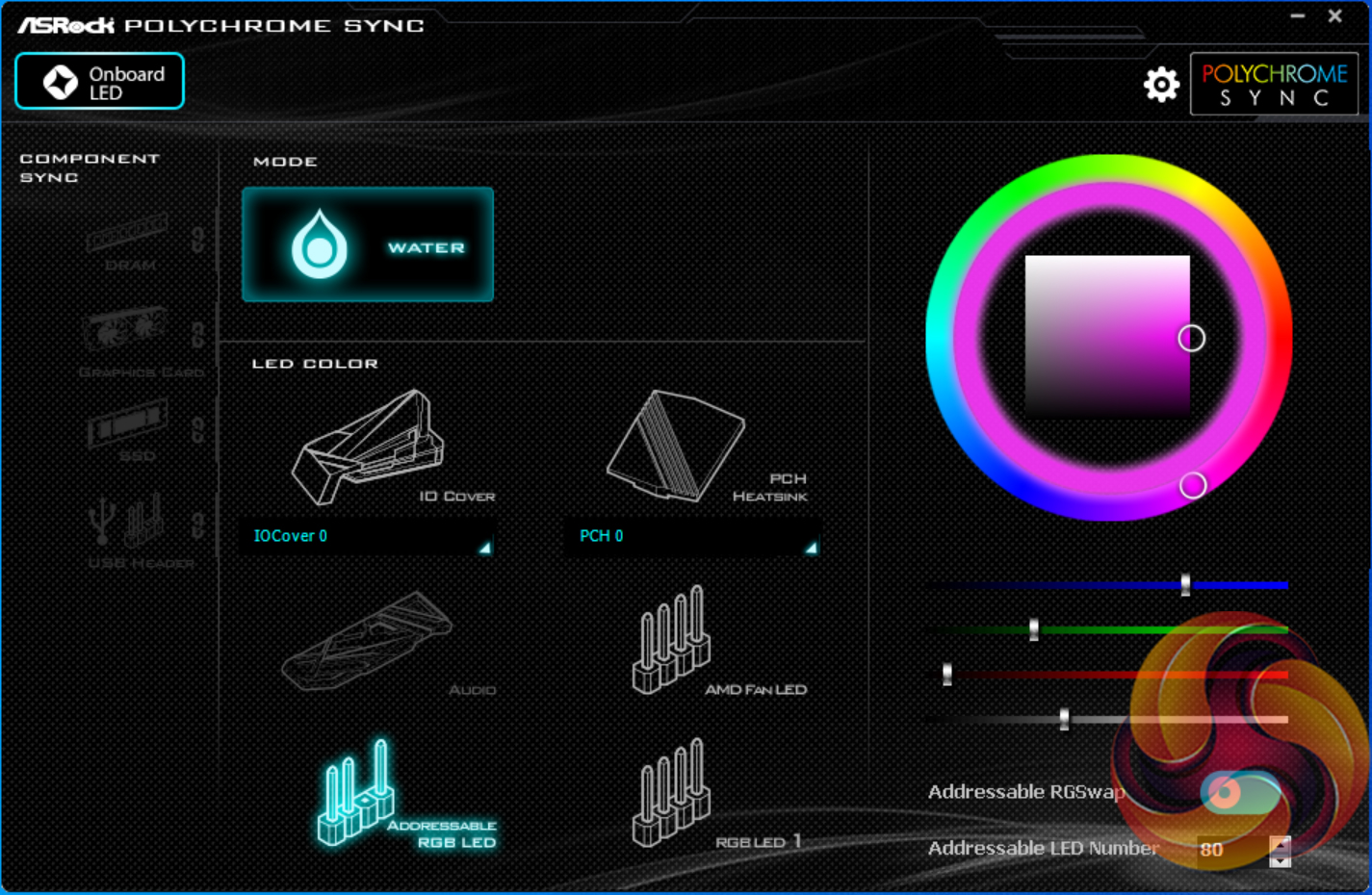The width and height of the screenshot is (1372, 895).
Task: Select the Water lighting mode tile
Action: (x=368, y=244)
